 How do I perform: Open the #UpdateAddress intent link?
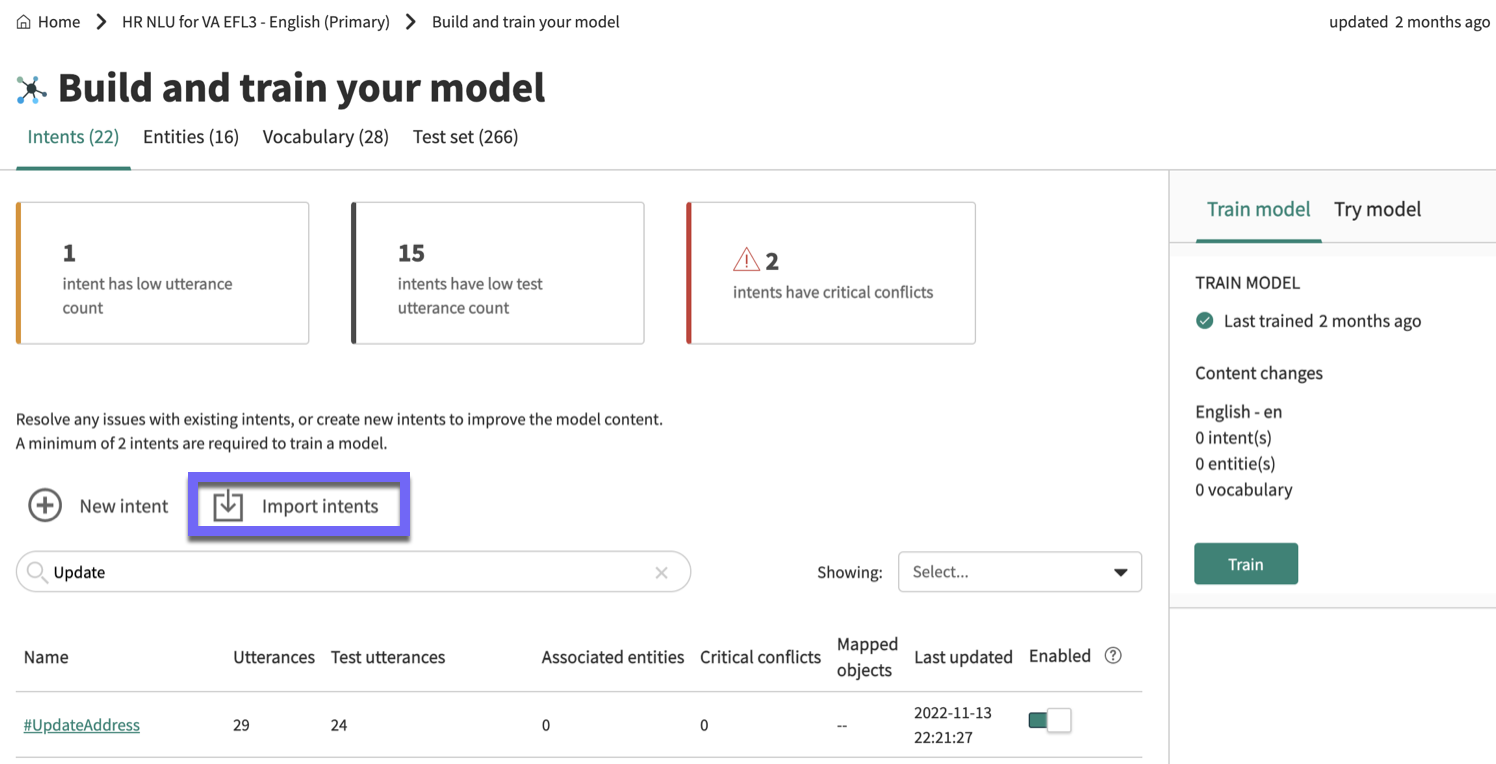[x=82, y=725]
